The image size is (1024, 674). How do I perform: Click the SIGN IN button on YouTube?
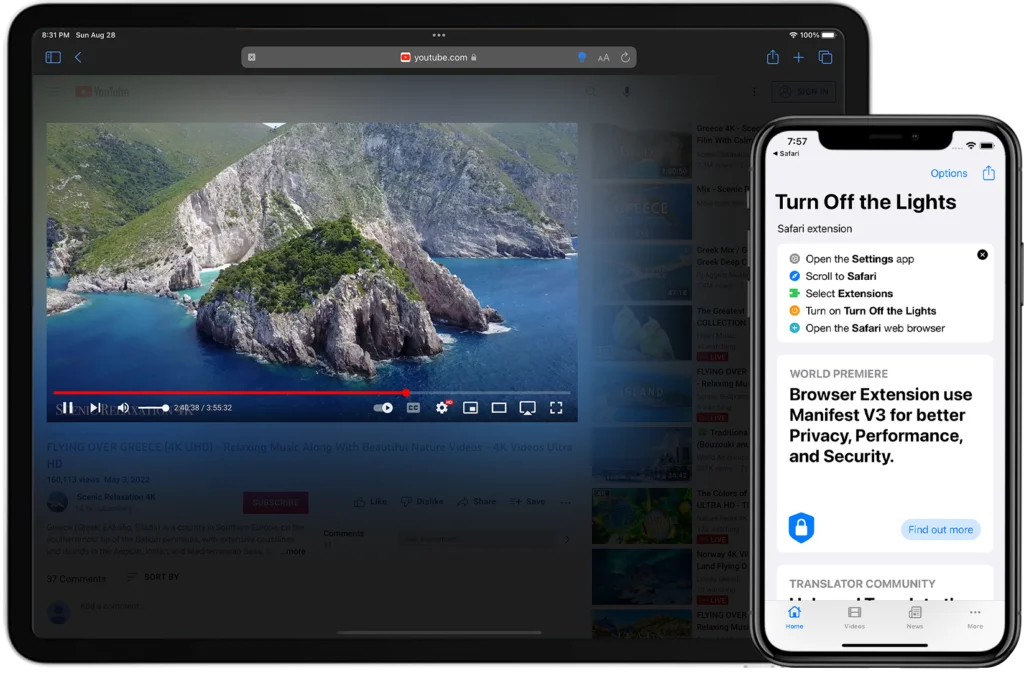pos(804,91)
